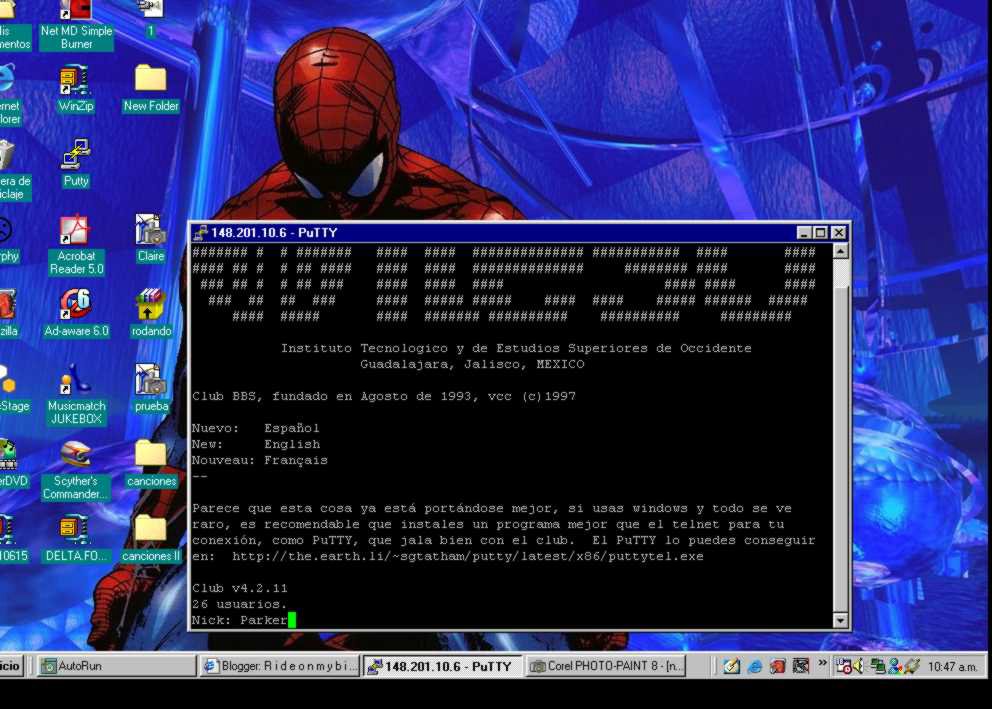The image size is (992, 709).
Task: Open Scyther's Commander desktop shortcut
Action: [76, 469]
